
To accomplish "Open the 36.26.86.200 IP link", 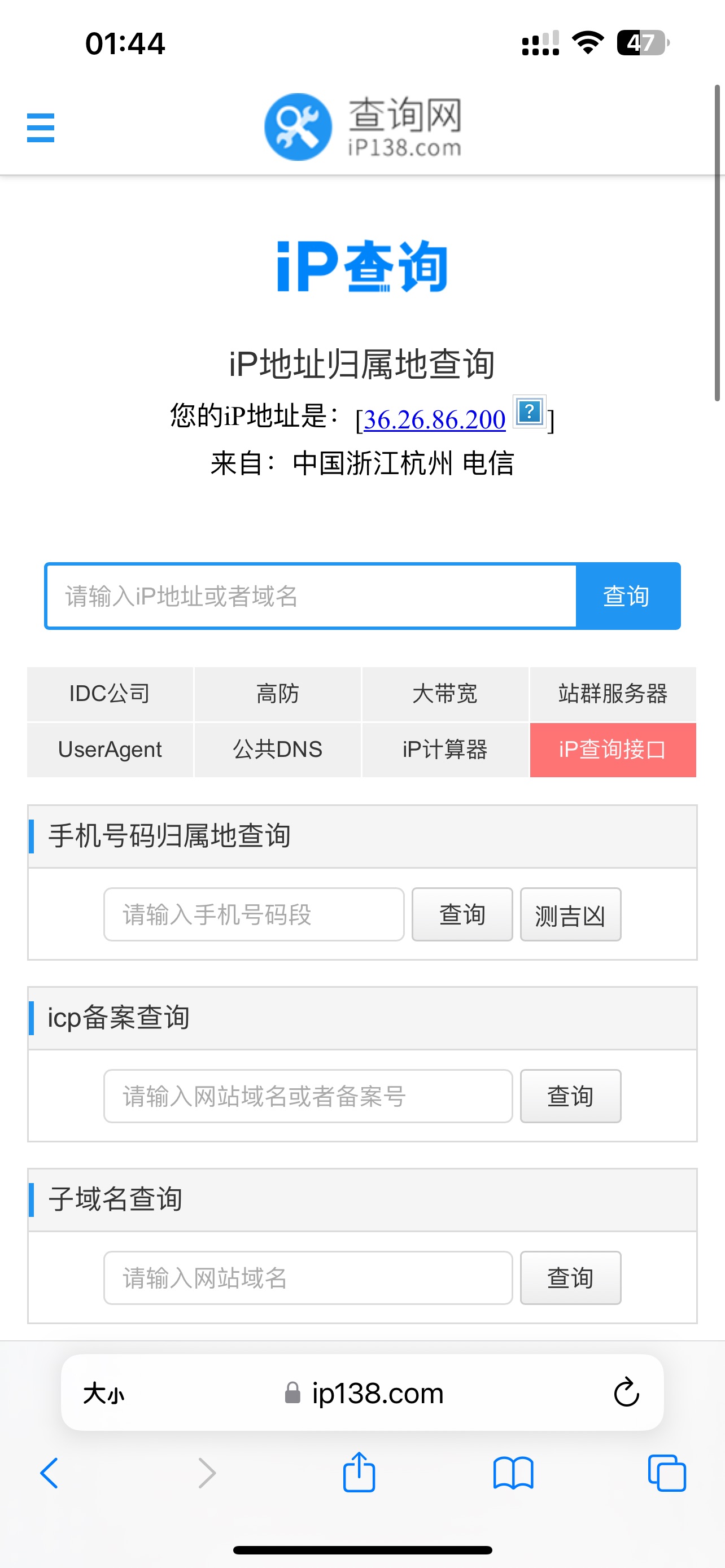I will click(x=435, y=419).
